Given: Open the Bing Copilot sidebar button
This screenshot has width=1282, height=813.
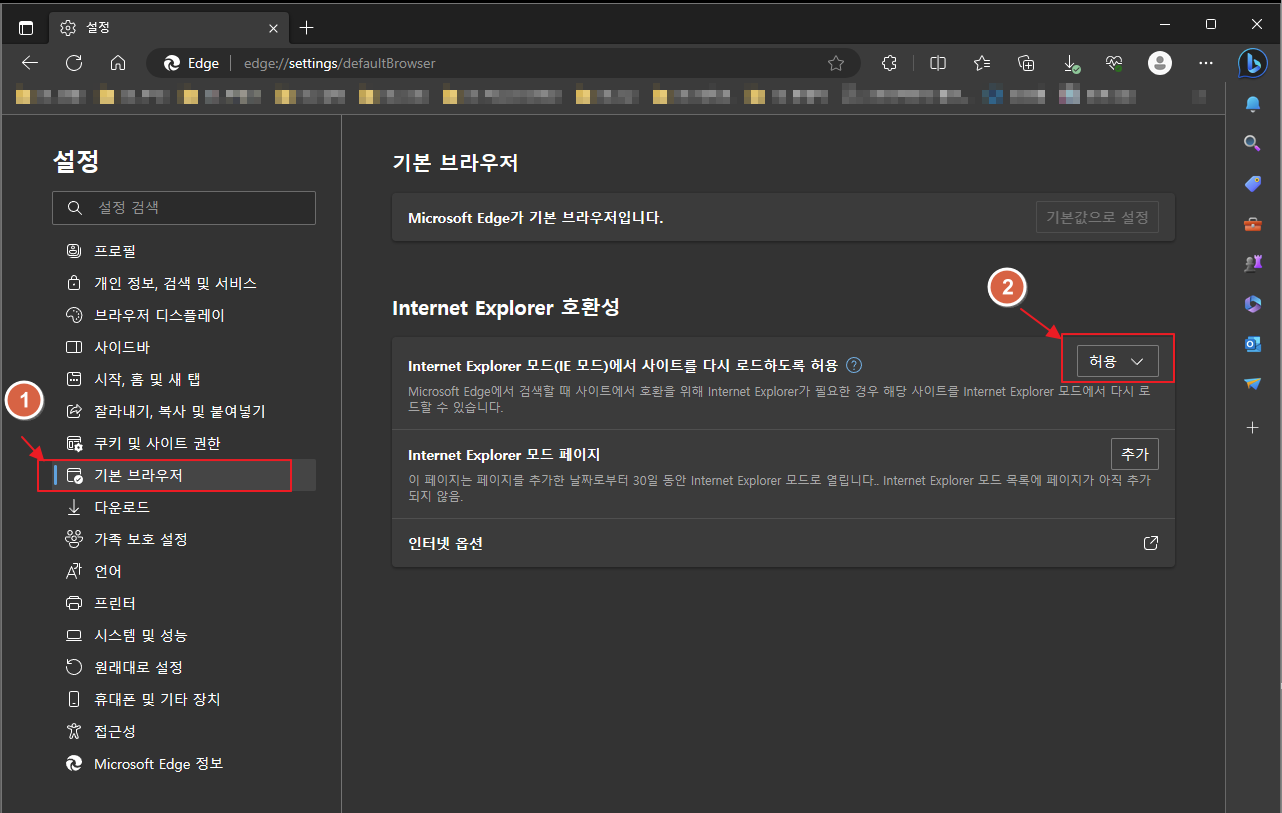Looking at the screenshot, I should [1252, 63].
